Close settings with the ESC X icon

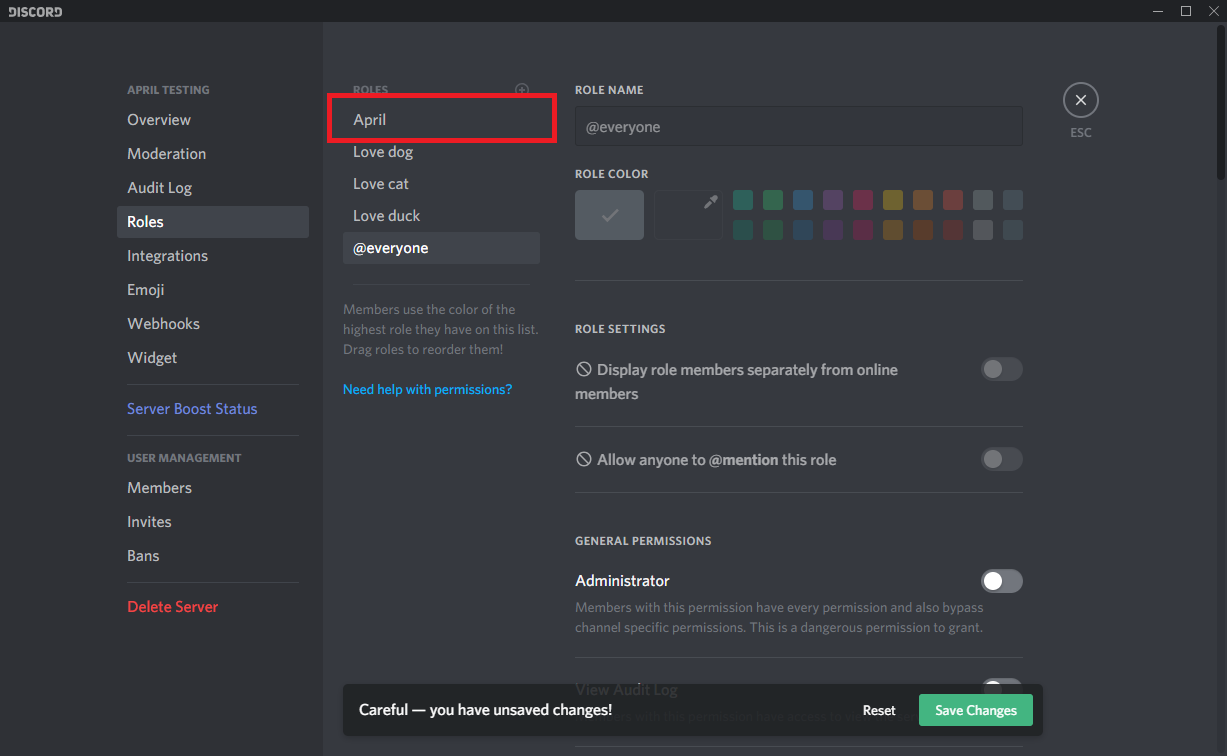(1080, 101)
